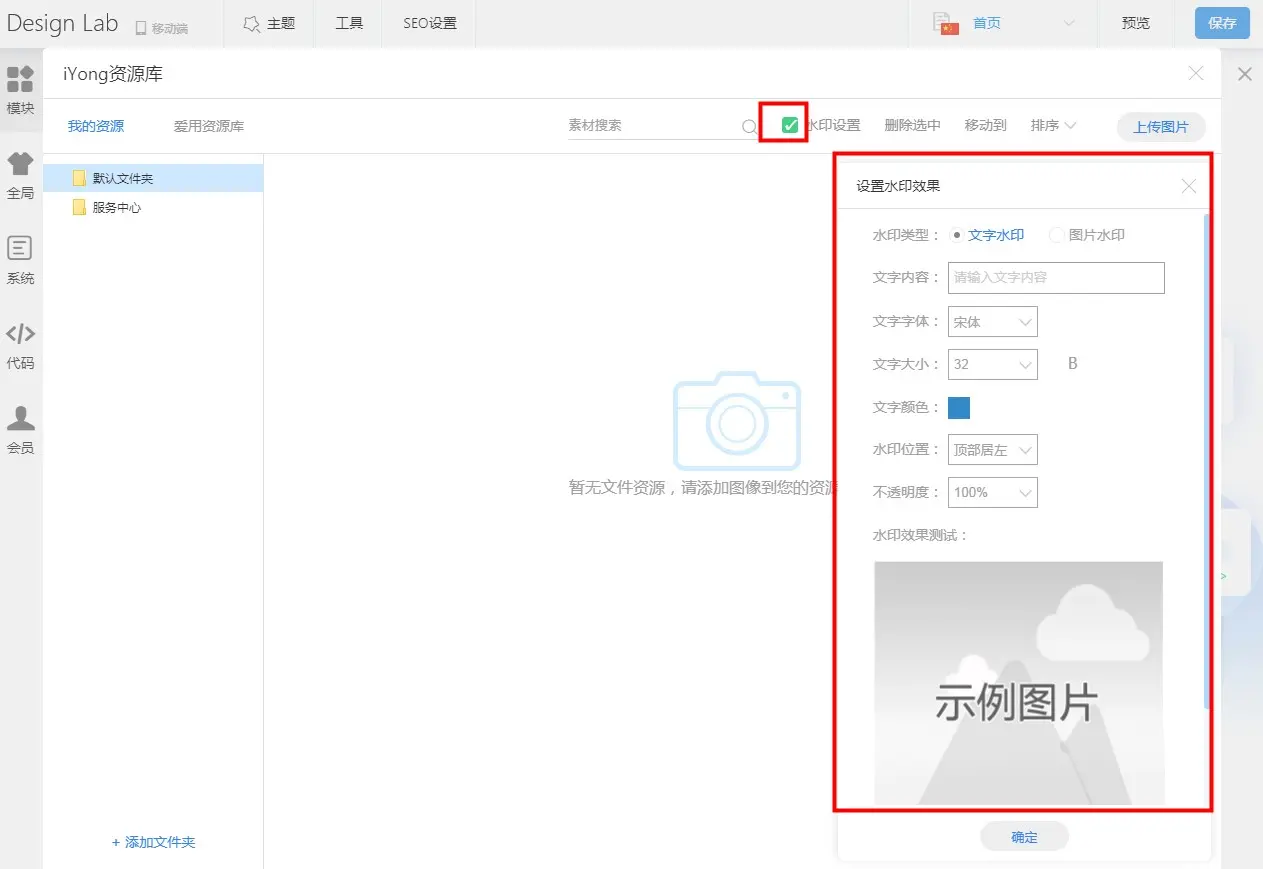Click the blue text color swatch
1263x869 pixels.
[959, 407]
